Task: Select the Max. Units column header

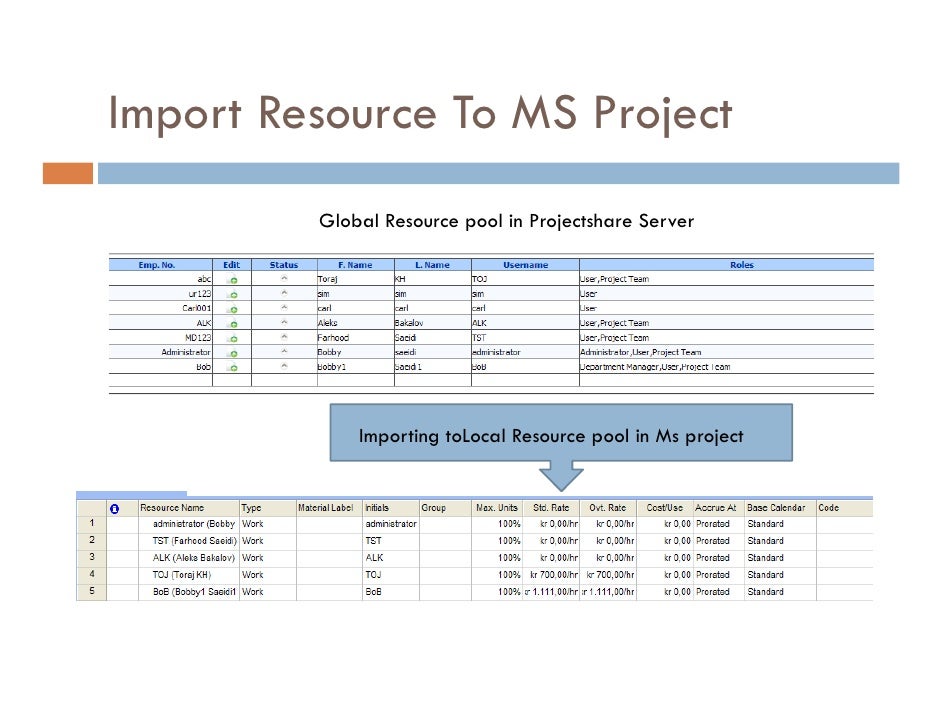Action: tap(497, 508)
